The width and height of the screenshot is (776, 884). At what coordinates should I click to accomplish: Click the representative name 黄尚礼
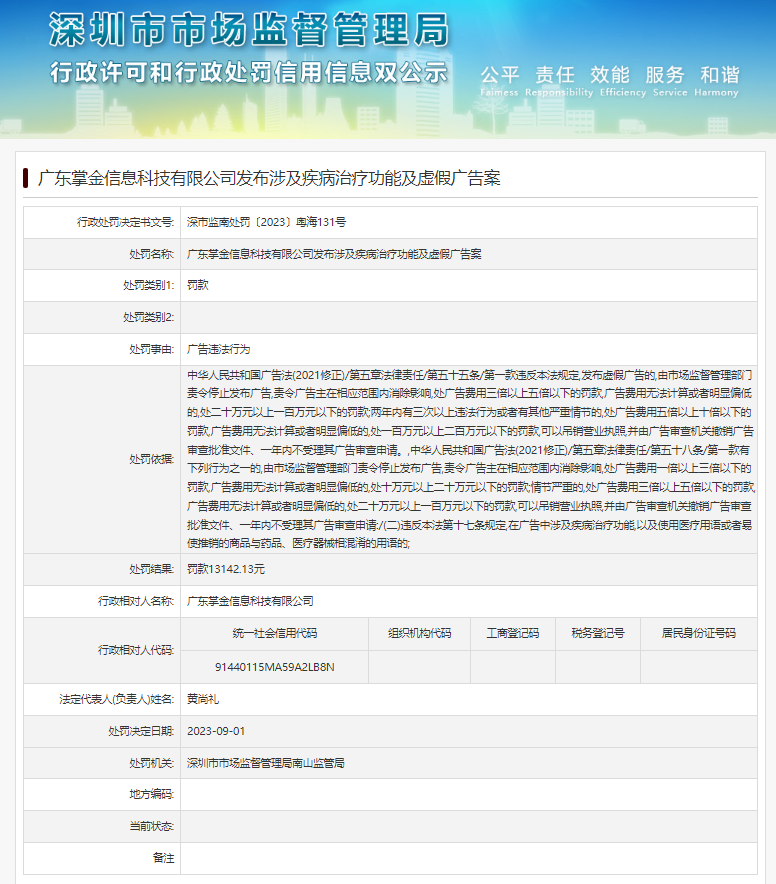click(x=202, y=699)
